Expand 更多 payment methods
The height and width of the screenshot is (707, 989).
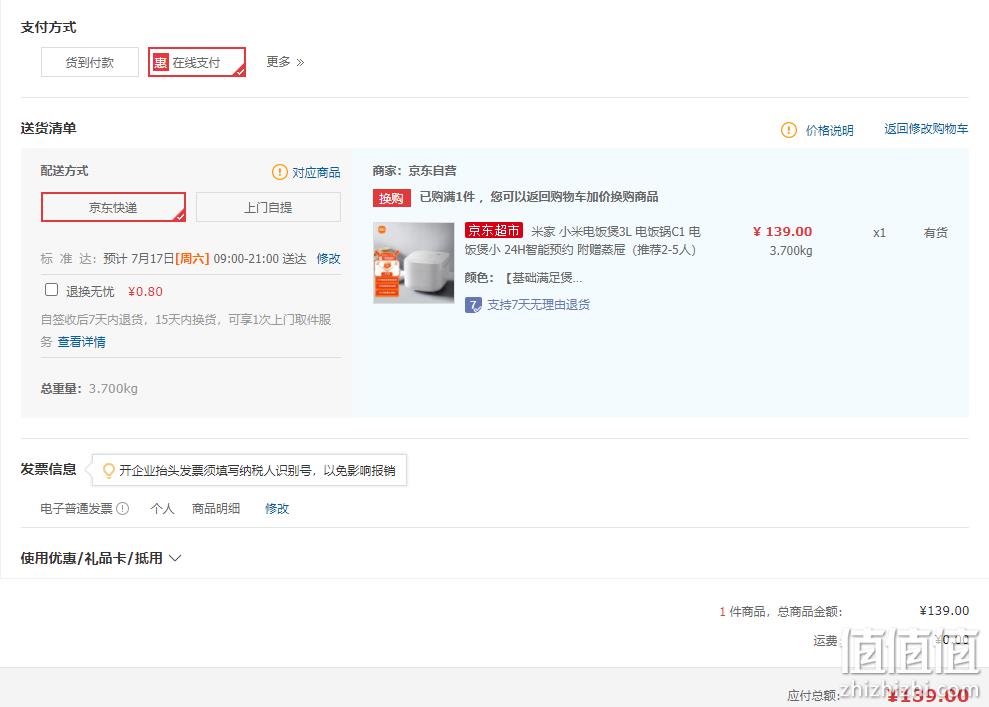(285, 62)
